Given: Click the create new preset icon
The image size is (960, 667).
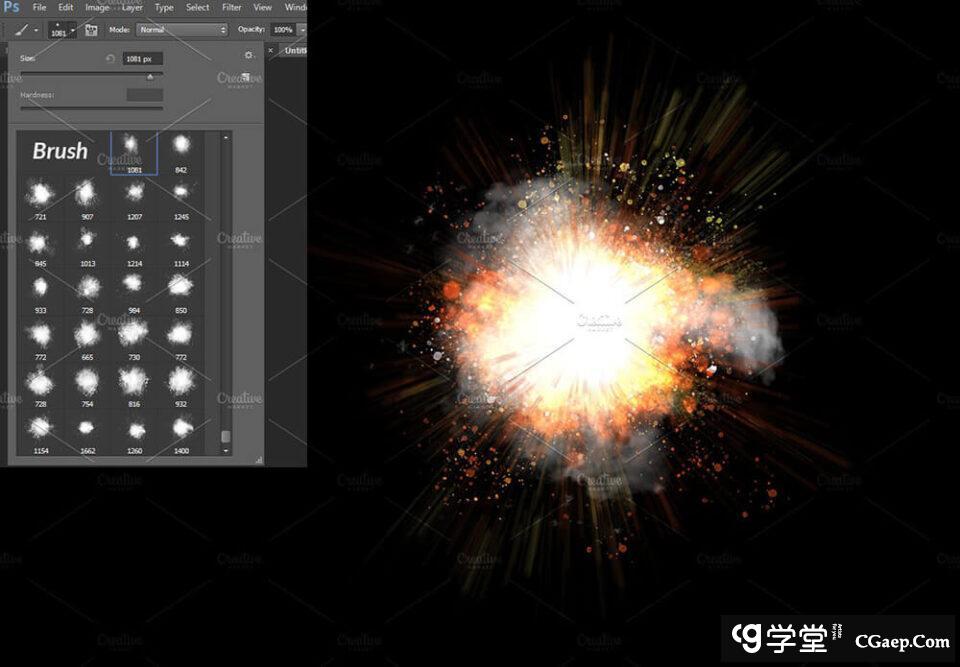Looking at the screenshot, I should coord(246,77).
